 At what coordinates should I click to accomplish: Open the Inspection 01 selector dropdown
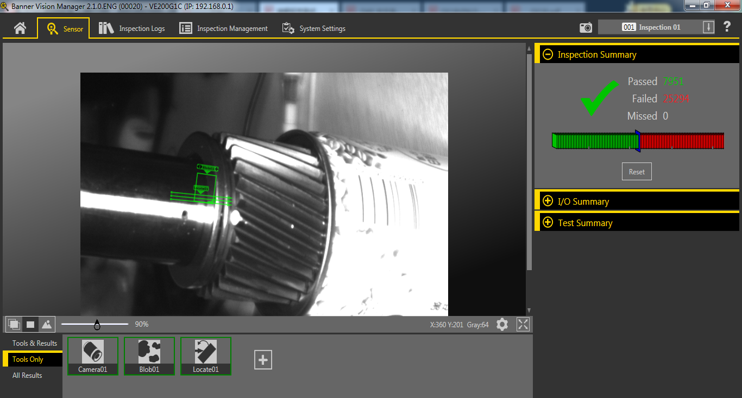(x=708, y=27)
